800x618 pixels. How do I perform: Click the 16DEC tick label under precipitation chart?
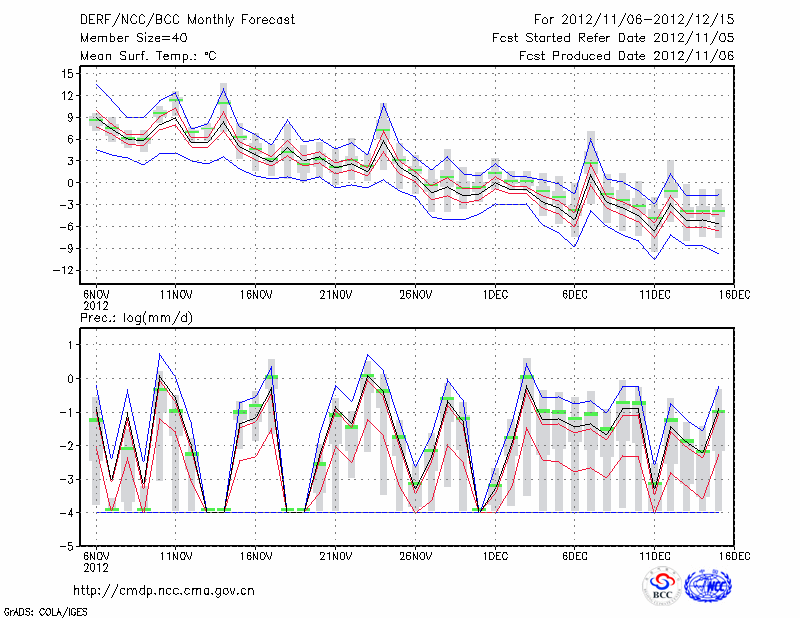(x=733, y=555)
